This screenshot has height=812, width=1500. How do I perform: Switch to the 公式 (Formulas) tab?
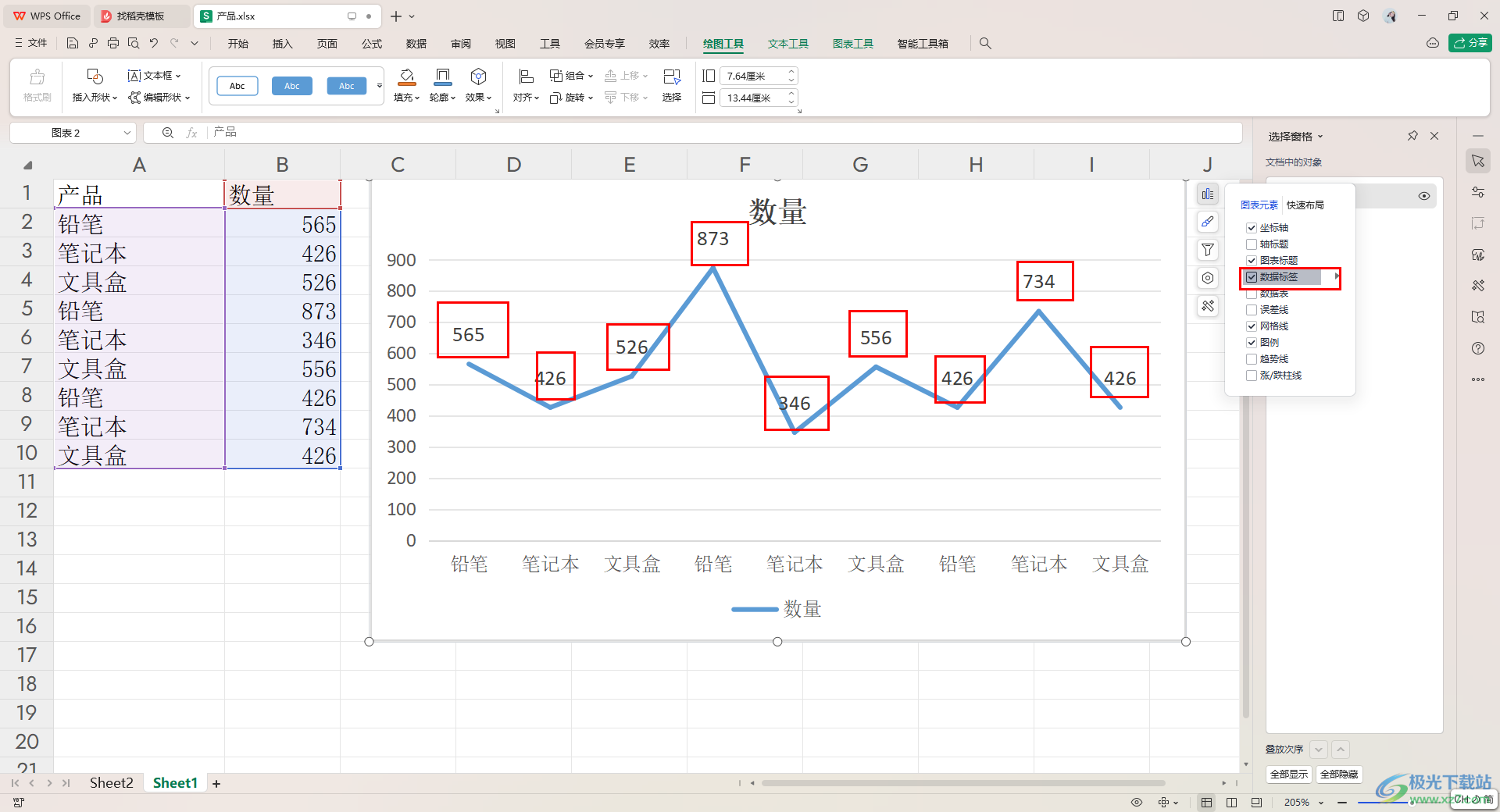(x=372, y=44)
